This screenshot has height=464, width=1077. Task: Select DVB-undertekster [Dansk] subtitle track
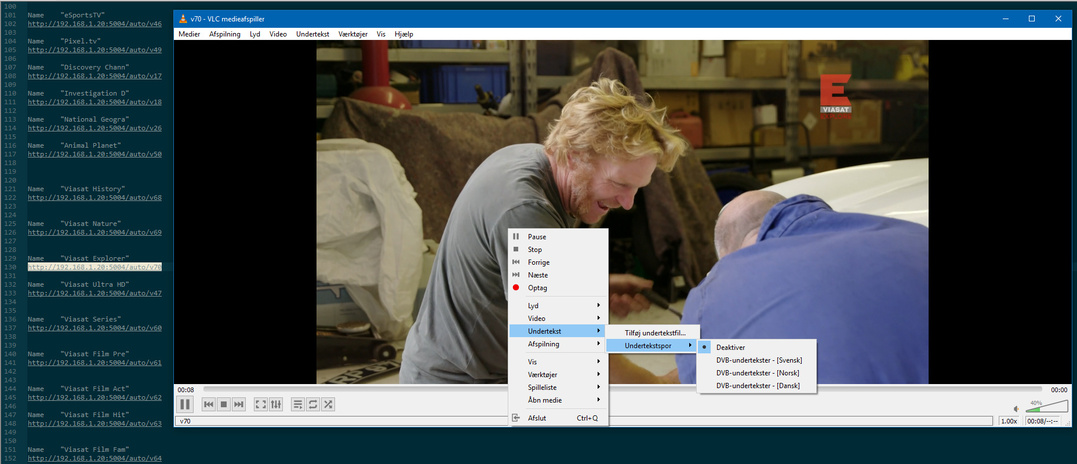click(757, 386)
